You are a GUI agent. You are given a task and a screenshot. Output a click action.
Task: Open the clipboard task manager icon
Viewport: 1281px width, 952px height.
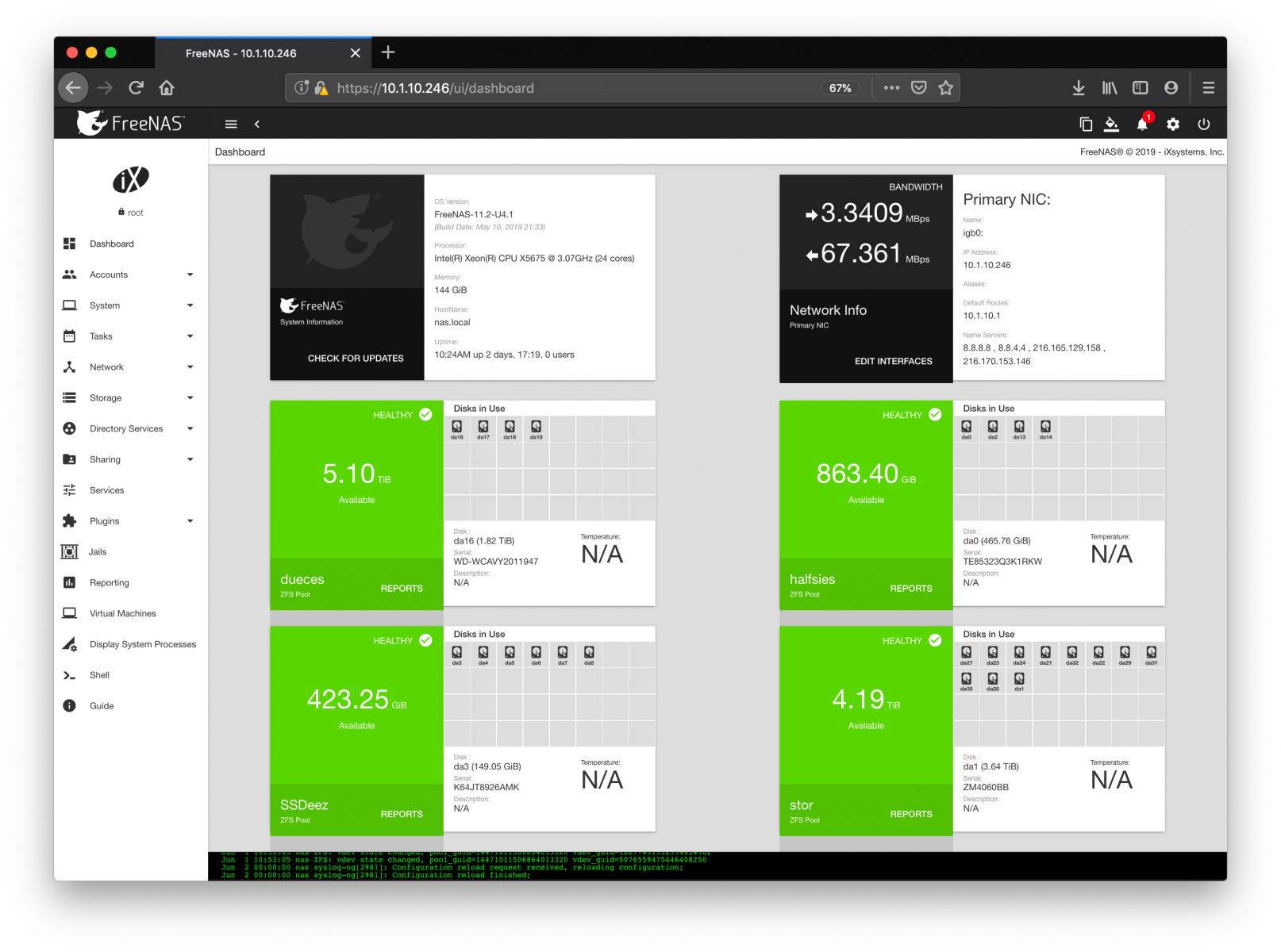(1085, 125)
